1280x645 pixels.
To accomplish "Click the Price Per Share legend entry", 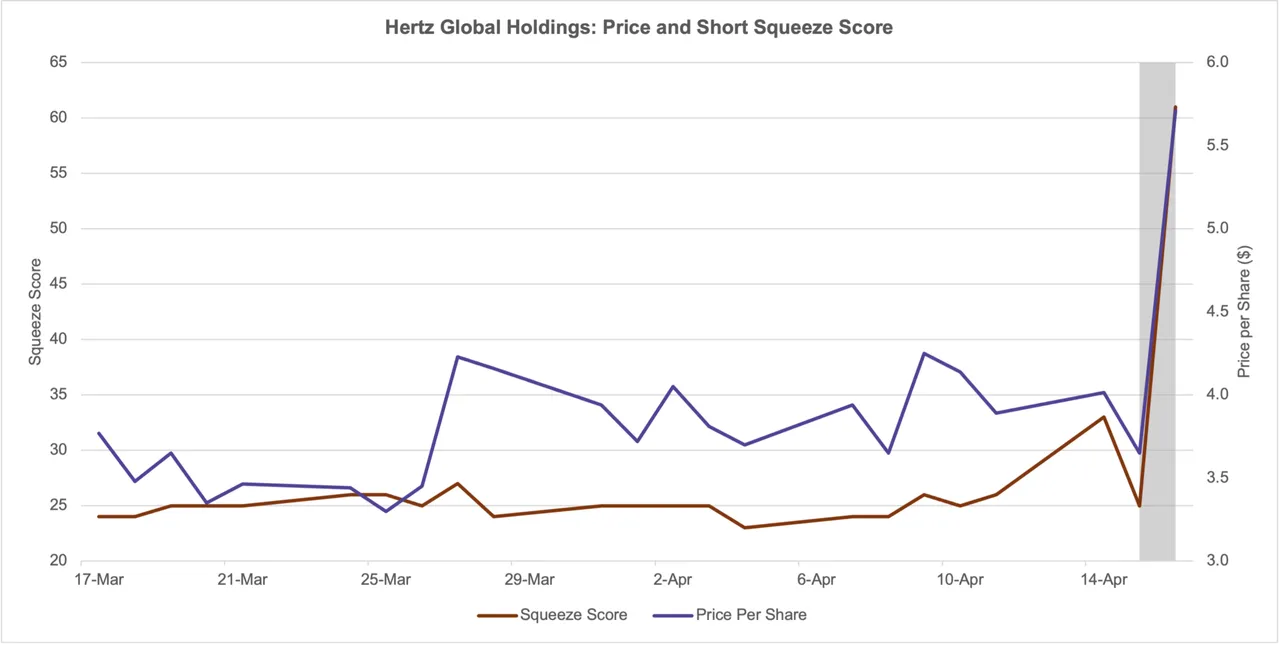I will pos(729,615).
